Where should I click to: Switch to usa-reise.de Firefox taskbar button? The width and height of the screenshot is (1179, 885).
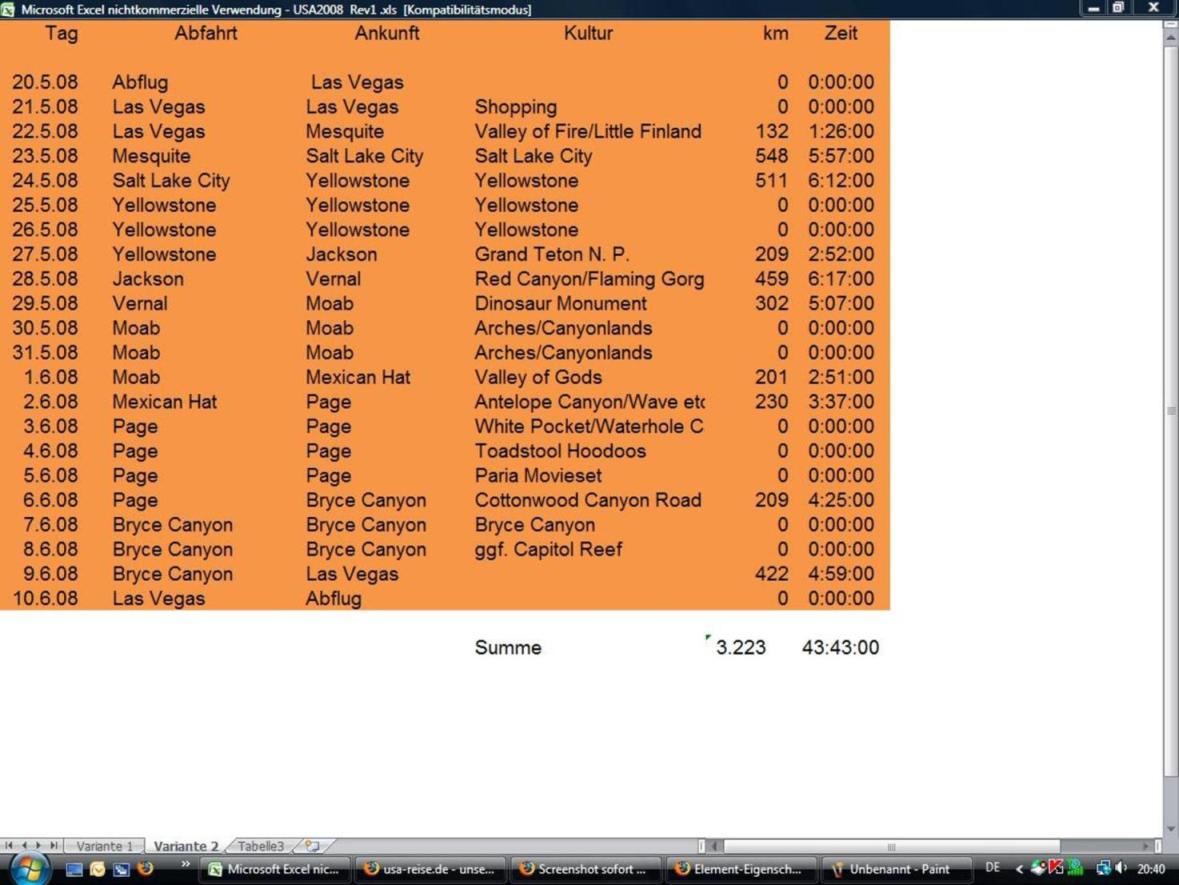click(430, 869)
